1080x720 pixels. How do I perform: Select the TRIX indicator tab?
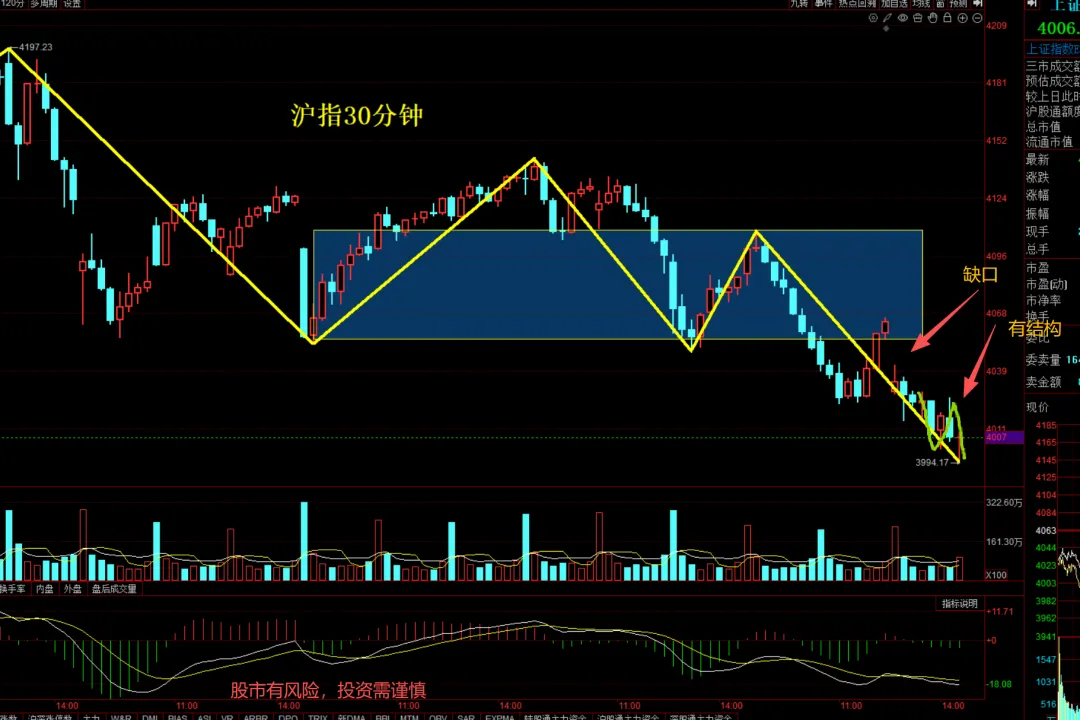[x=318, y=717]
